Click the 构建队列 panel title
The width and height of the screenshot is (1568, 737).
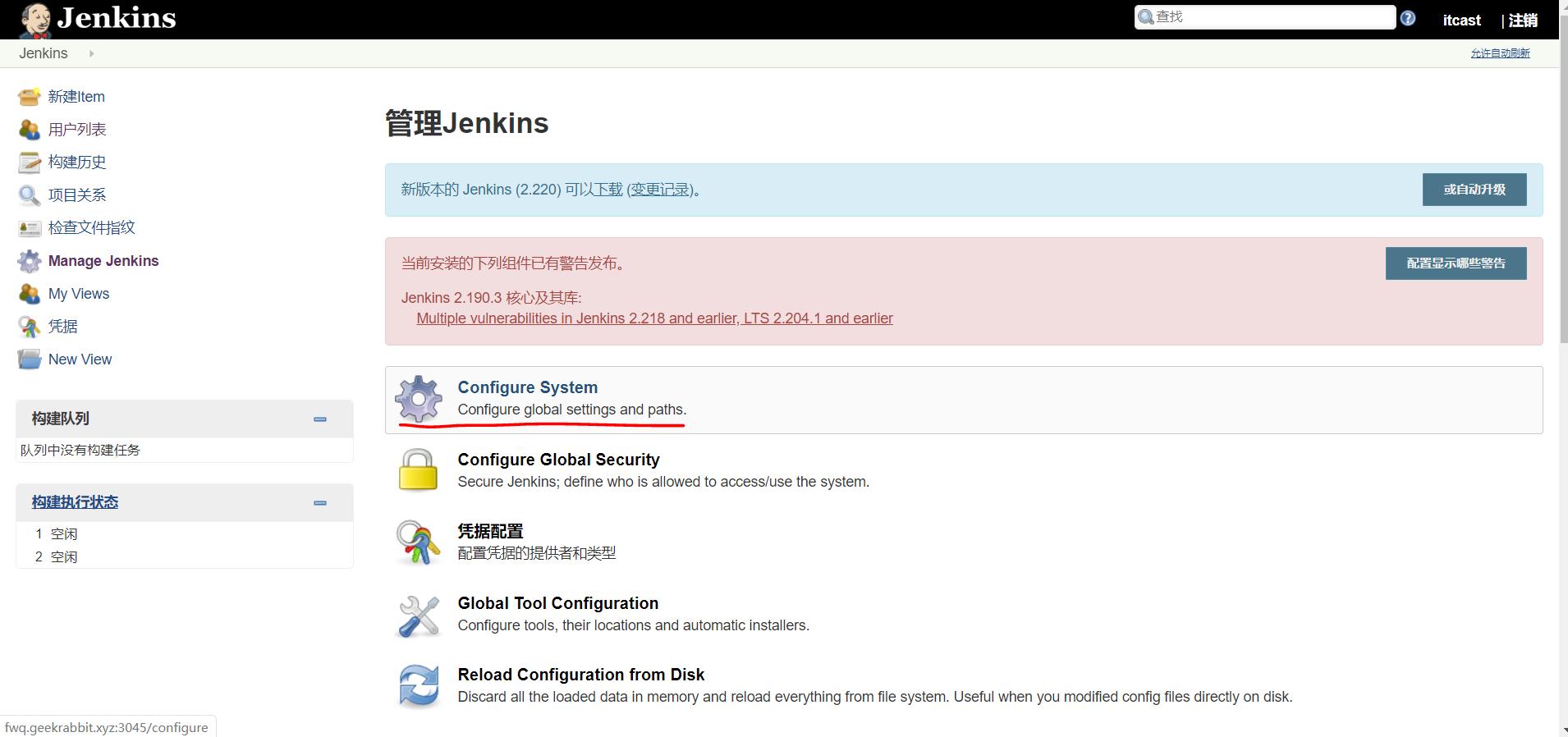point(61,419)
